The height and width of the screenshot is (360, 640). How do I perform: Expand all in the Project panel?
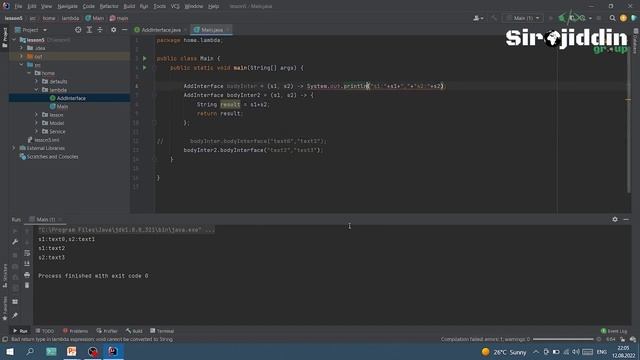[89, 30]
